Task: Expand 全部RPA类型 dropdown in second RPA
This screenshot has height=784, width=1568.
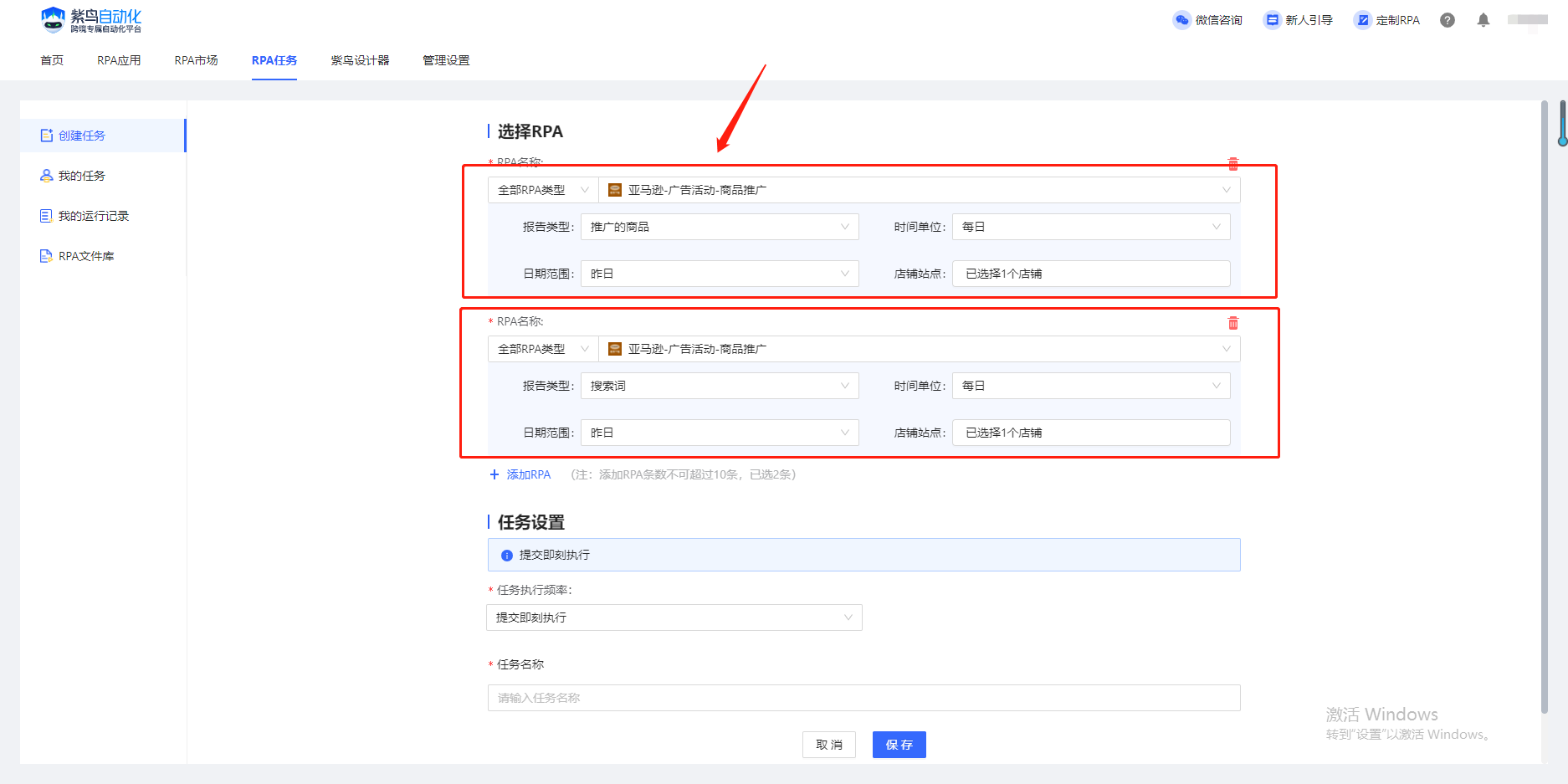Action: (543, 349)
